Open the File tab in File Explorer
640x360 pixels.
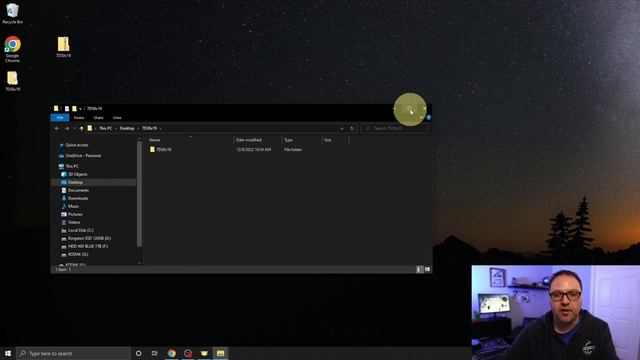pyautogui.click(x=60, y=118)
